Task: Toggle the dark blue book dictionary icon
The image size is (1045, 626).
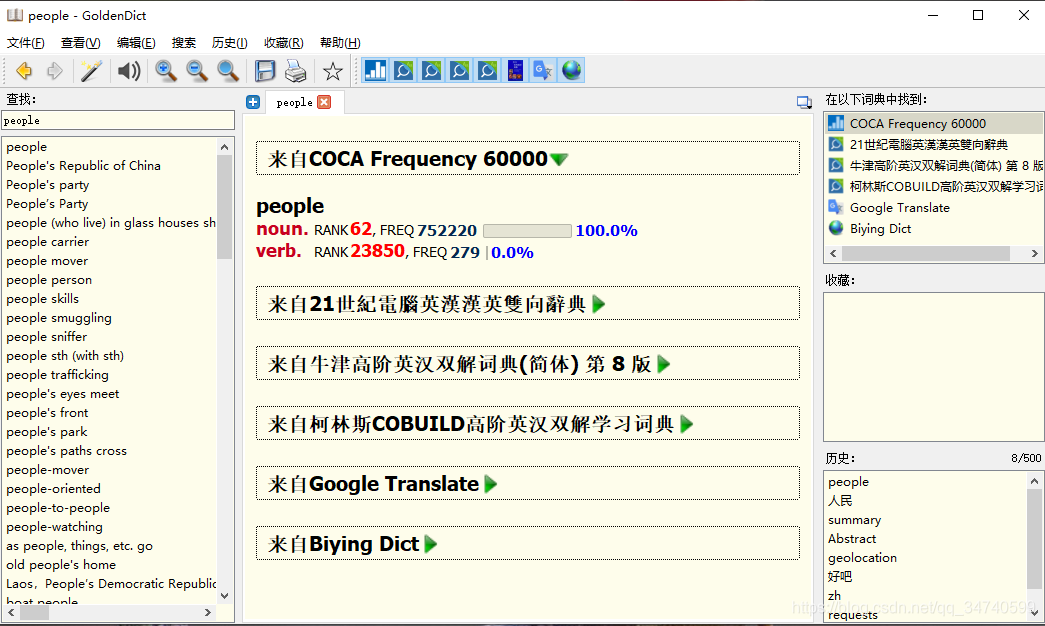Action: (515, 70)
